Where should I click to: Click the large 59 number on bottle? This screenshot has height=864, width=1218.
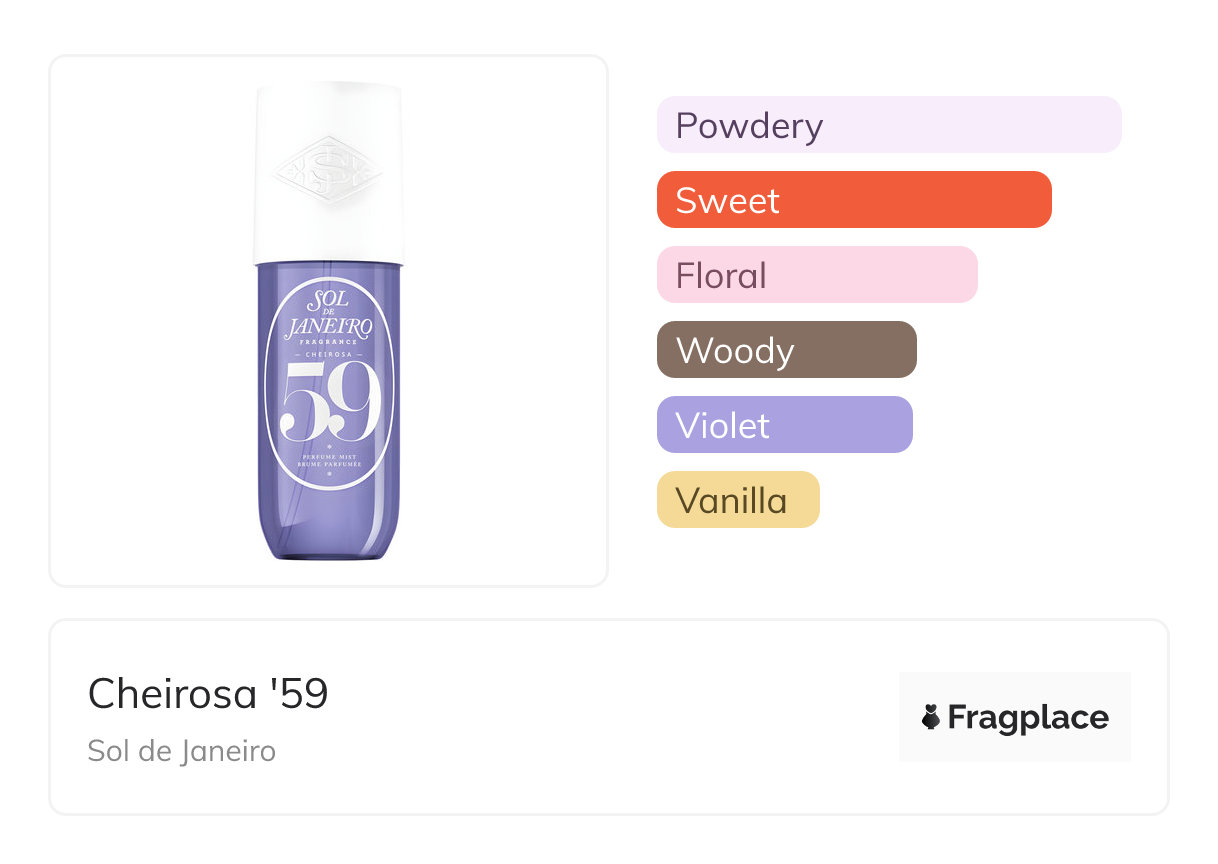pos(330,403)
